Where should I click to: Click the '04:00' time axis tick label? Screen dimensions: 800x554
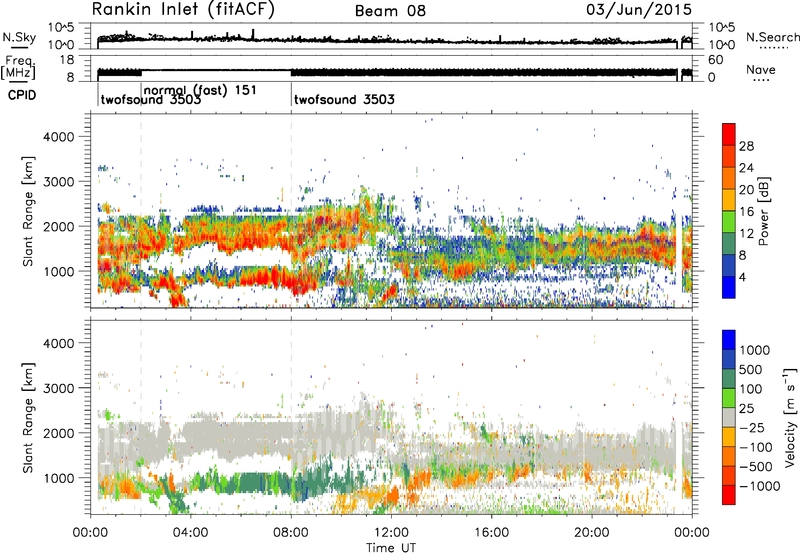coord(190,533)
